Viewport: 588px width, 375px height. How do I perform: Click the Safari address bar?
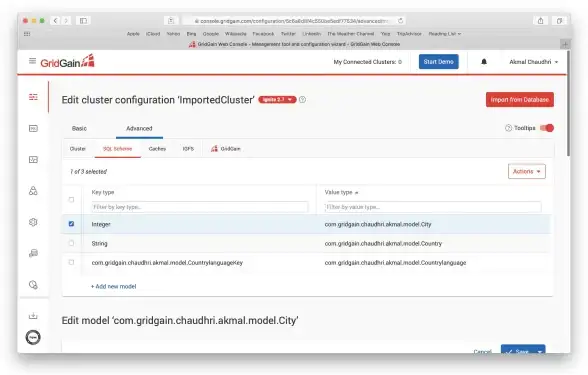[293, 21]
